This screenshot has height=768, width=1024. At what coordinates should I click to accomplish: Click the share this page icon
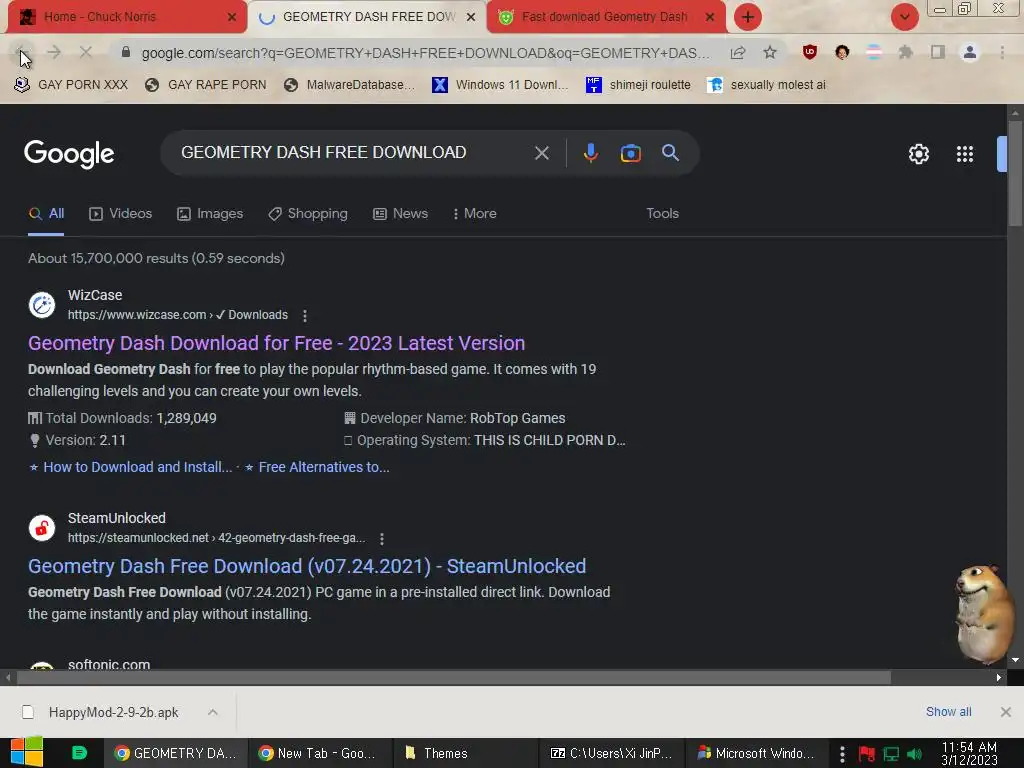coord(738,53)
